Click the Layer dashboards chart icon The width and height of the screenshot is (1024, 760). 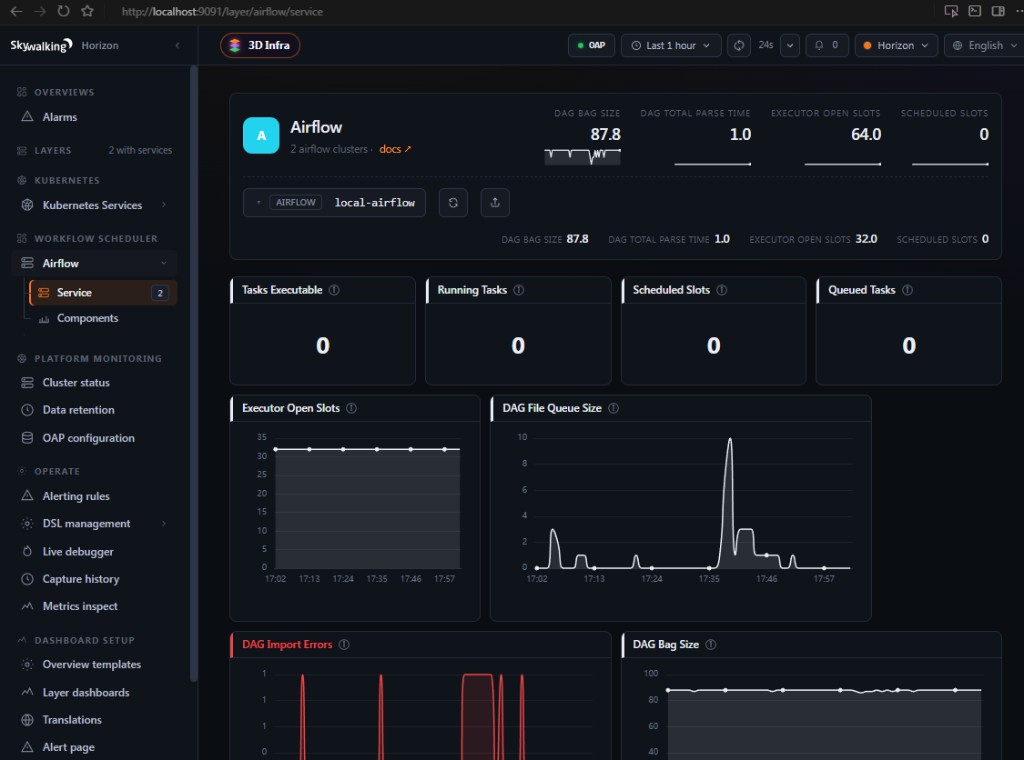(x=27, y=692)
